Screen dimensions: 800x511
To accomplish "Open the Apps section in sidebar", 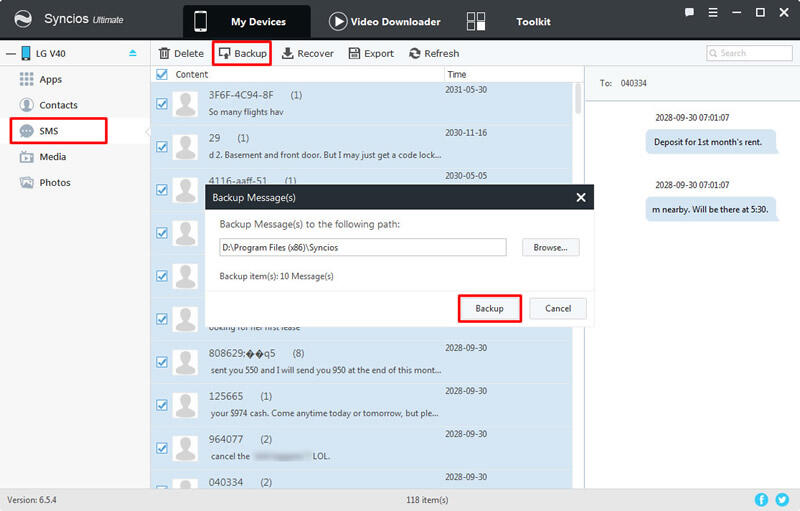I will (50, 79).
